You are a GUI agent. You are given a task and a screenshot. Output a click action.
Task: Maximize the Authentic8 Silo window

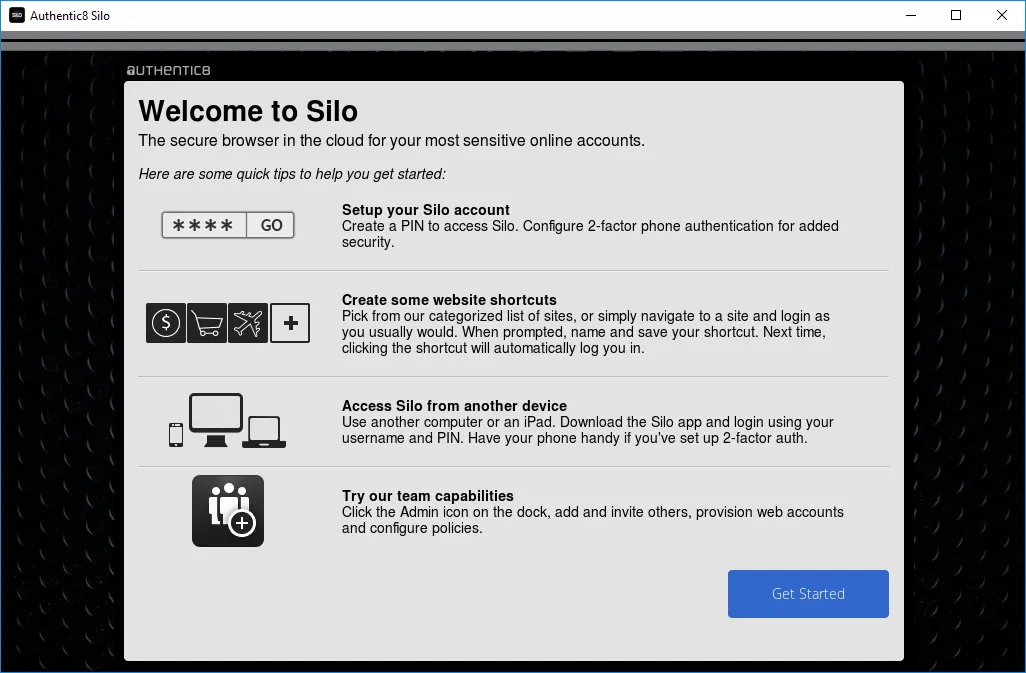[x=956, y=15]
